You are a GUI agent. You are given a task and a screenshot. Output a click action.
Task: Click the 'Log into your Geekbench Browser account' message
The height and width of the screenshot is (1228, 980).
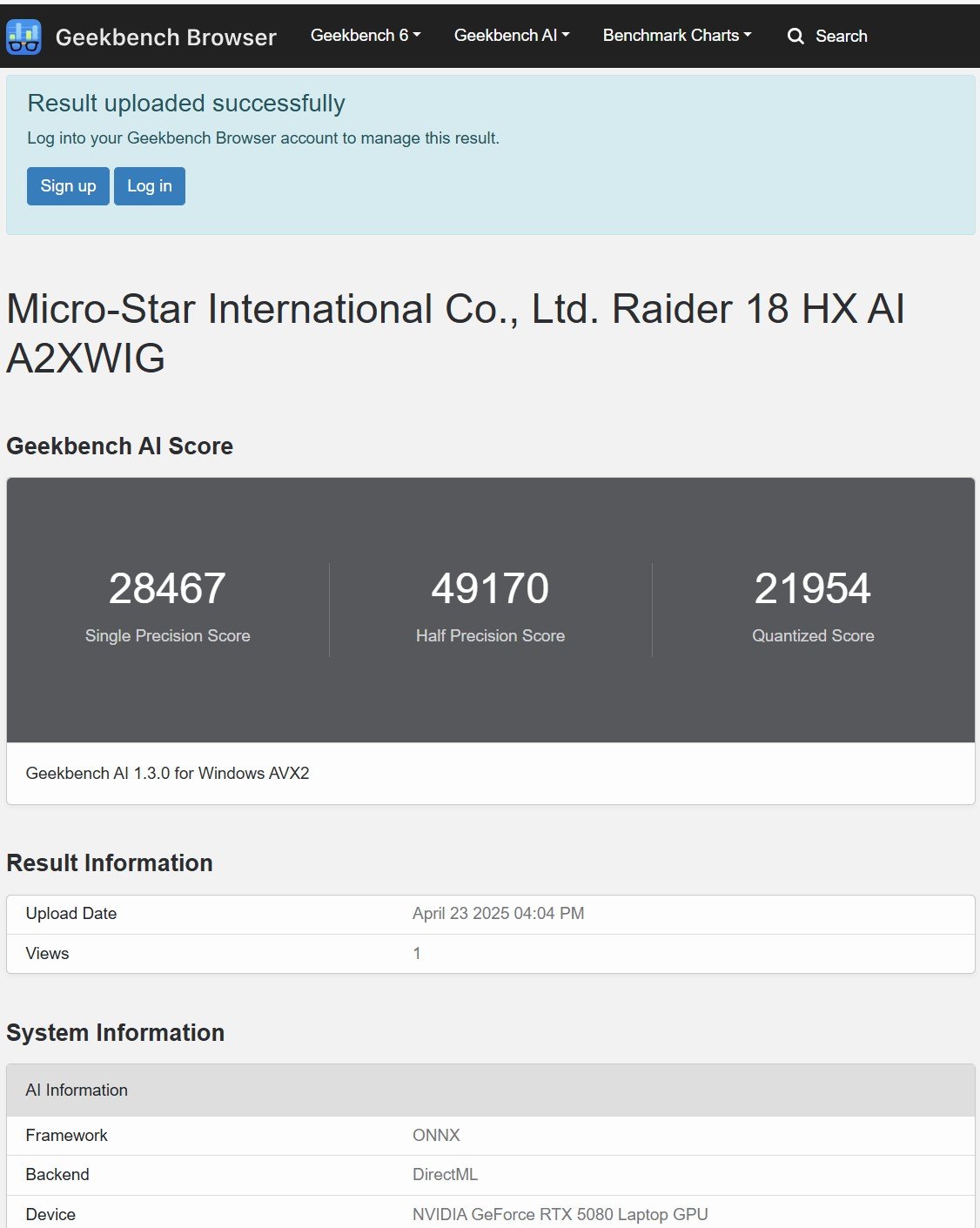(x=263, y=138)
